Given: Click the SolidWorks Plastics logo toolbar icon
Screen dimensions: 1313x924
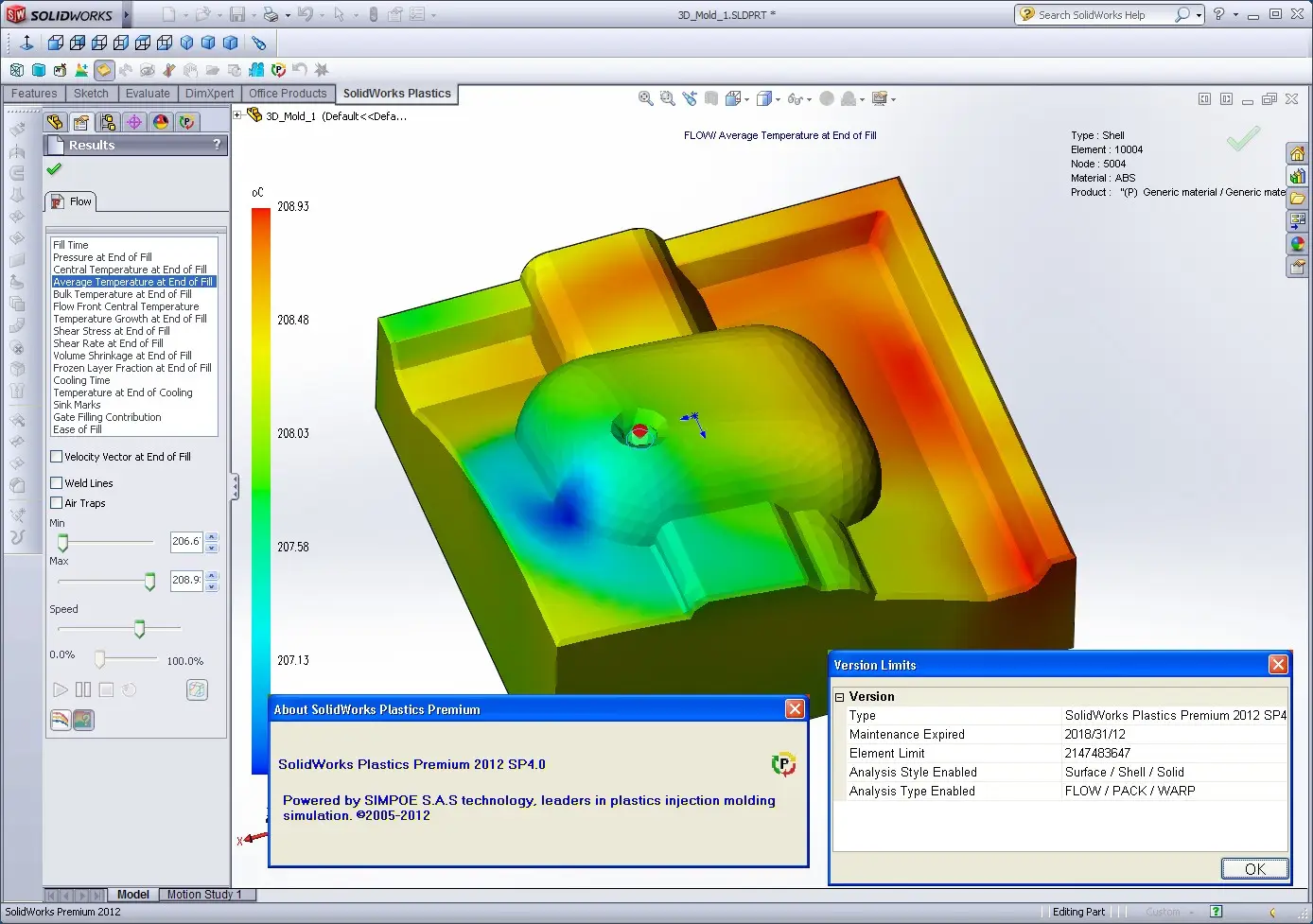Looking at the screenshot, I should tap(278, 70).
